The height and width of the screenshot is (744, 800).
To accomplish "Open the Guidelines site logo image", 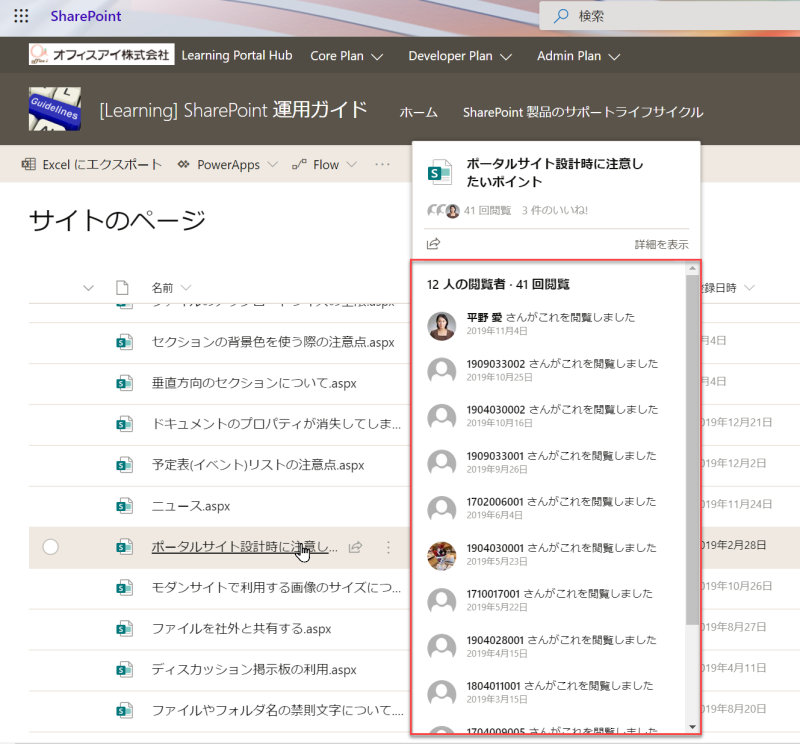I will pyautogui.click(x=55, y=109).
